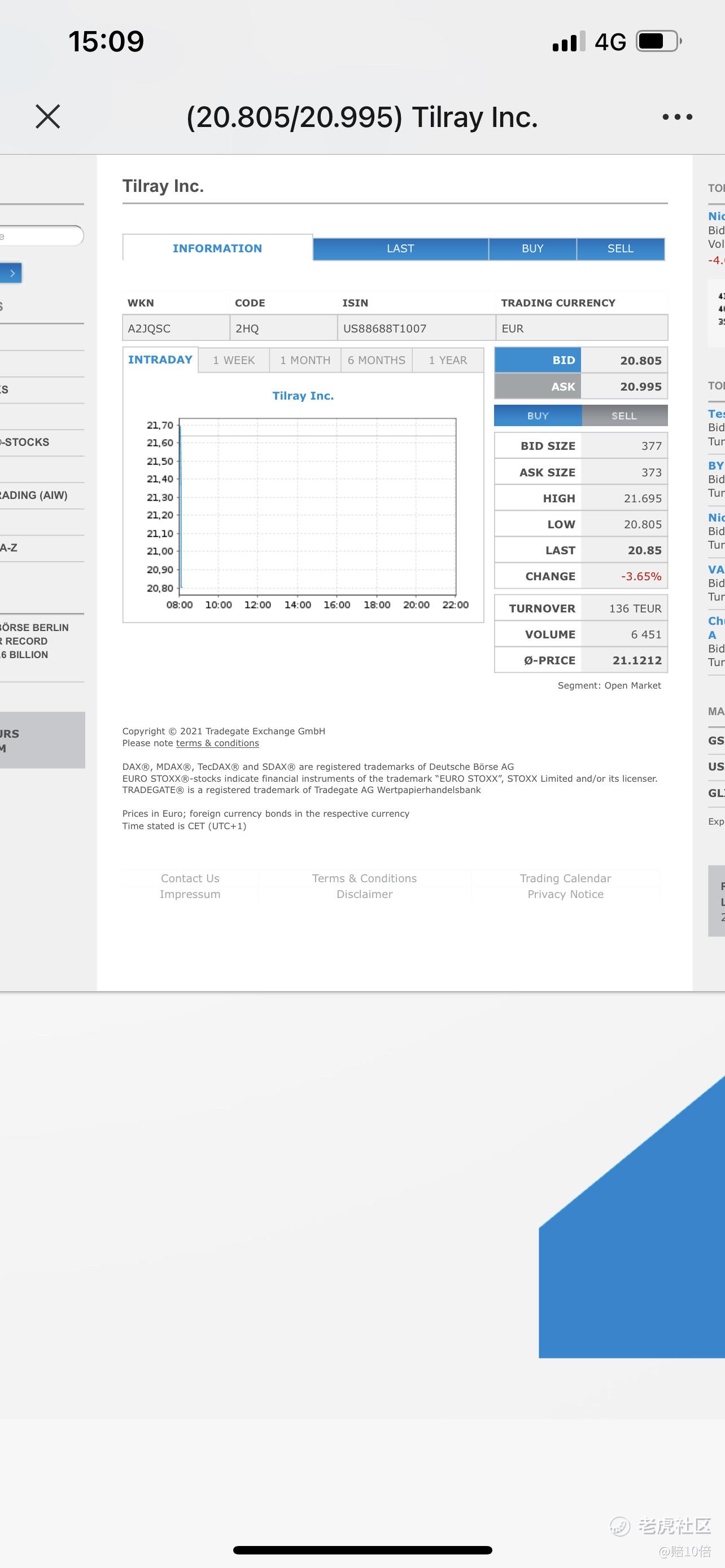
Task: Click the sidebar search input field
Action: coord(41,235)
